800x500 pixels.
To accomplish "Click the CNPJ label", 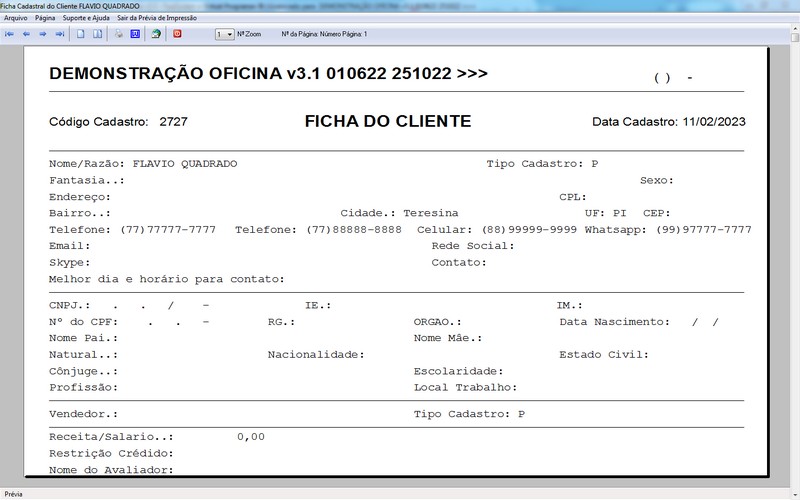I will pos(70,305).
